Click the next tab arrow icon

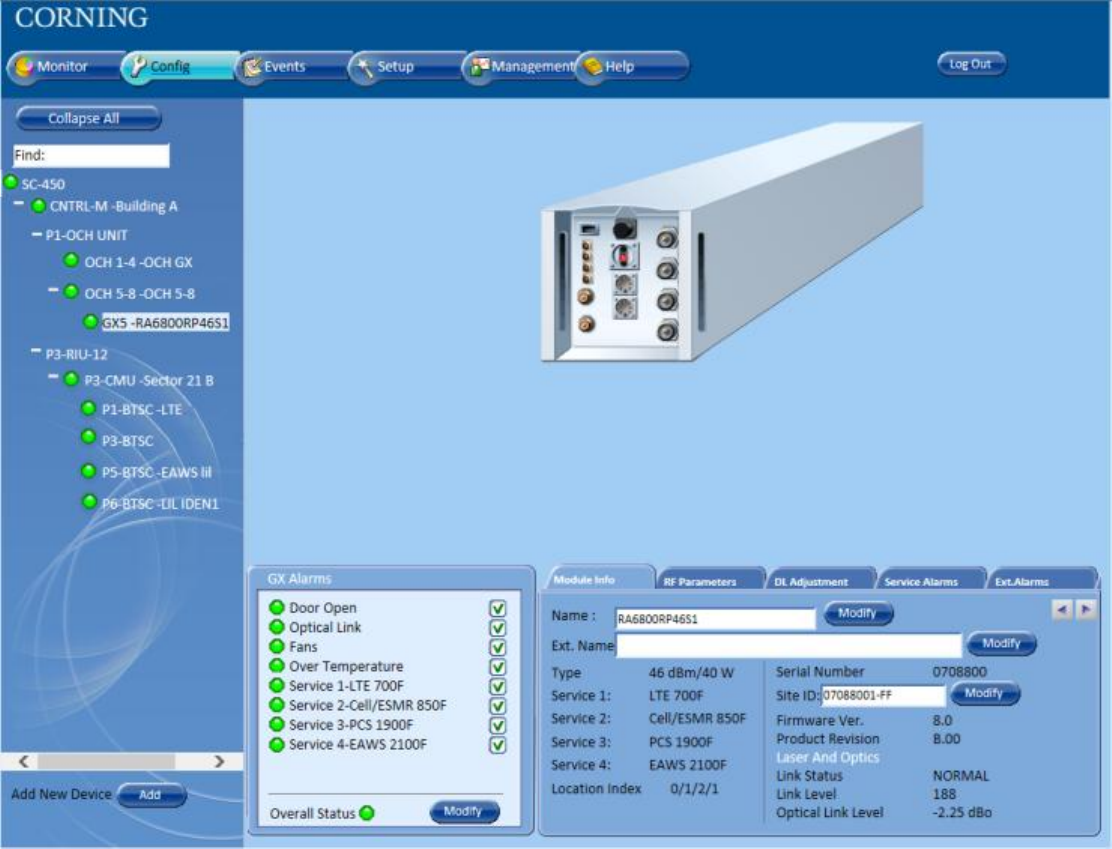point(1086,609)
